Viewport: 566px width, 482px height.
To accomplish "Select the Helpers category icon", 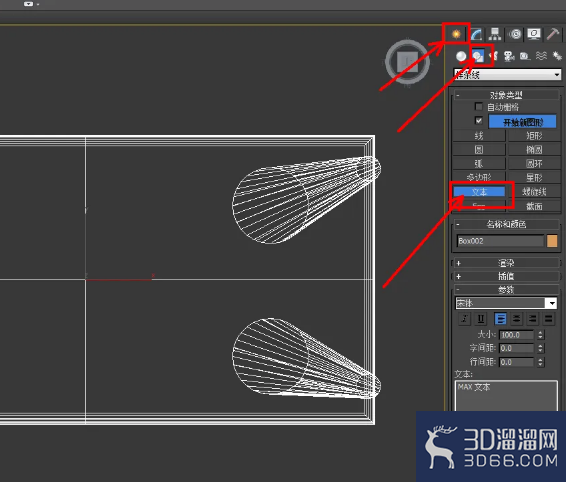I will tap(525, 56).
